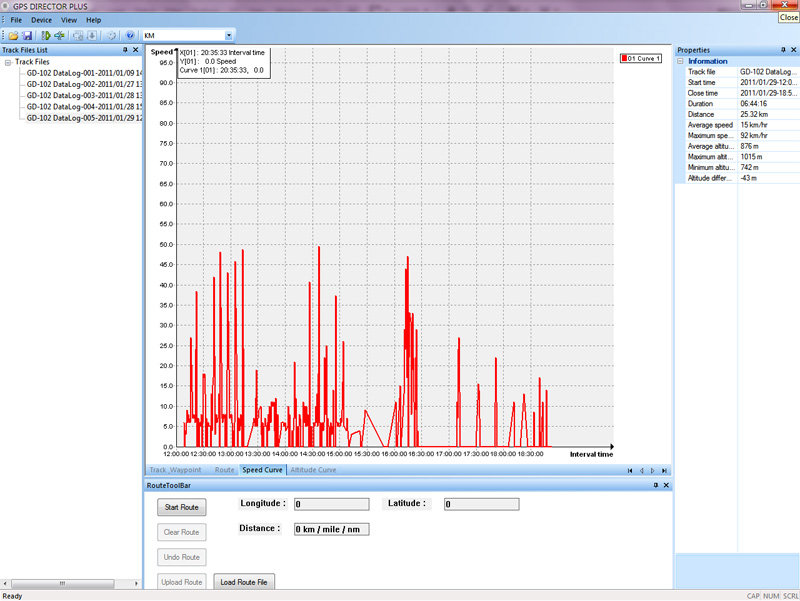This screenshot has height=601, width=800.
Task: Open help via blue question mark icon
Action: pos(130,35)
